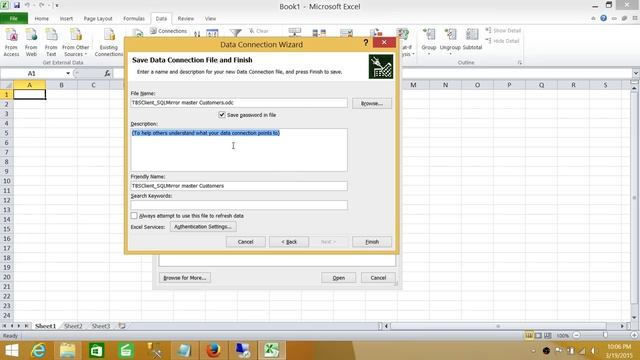Click the File Name input field

click(239, 103)
